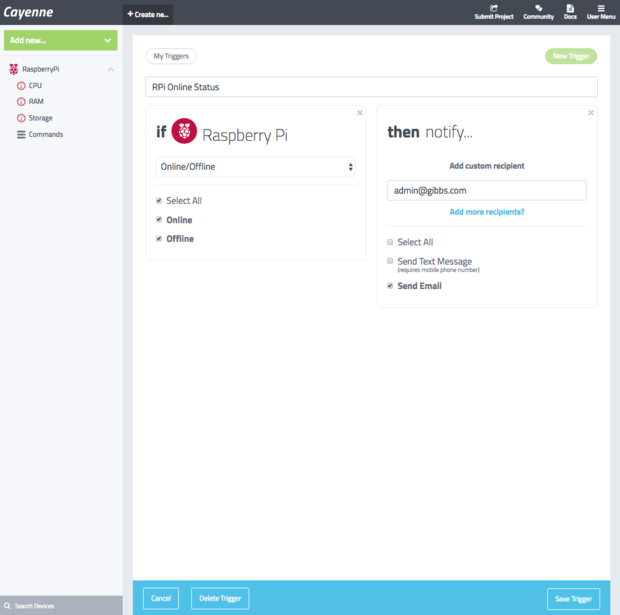Screen dimensions: 620x615
Task: Click Cancel button
Action: (161, 598)
